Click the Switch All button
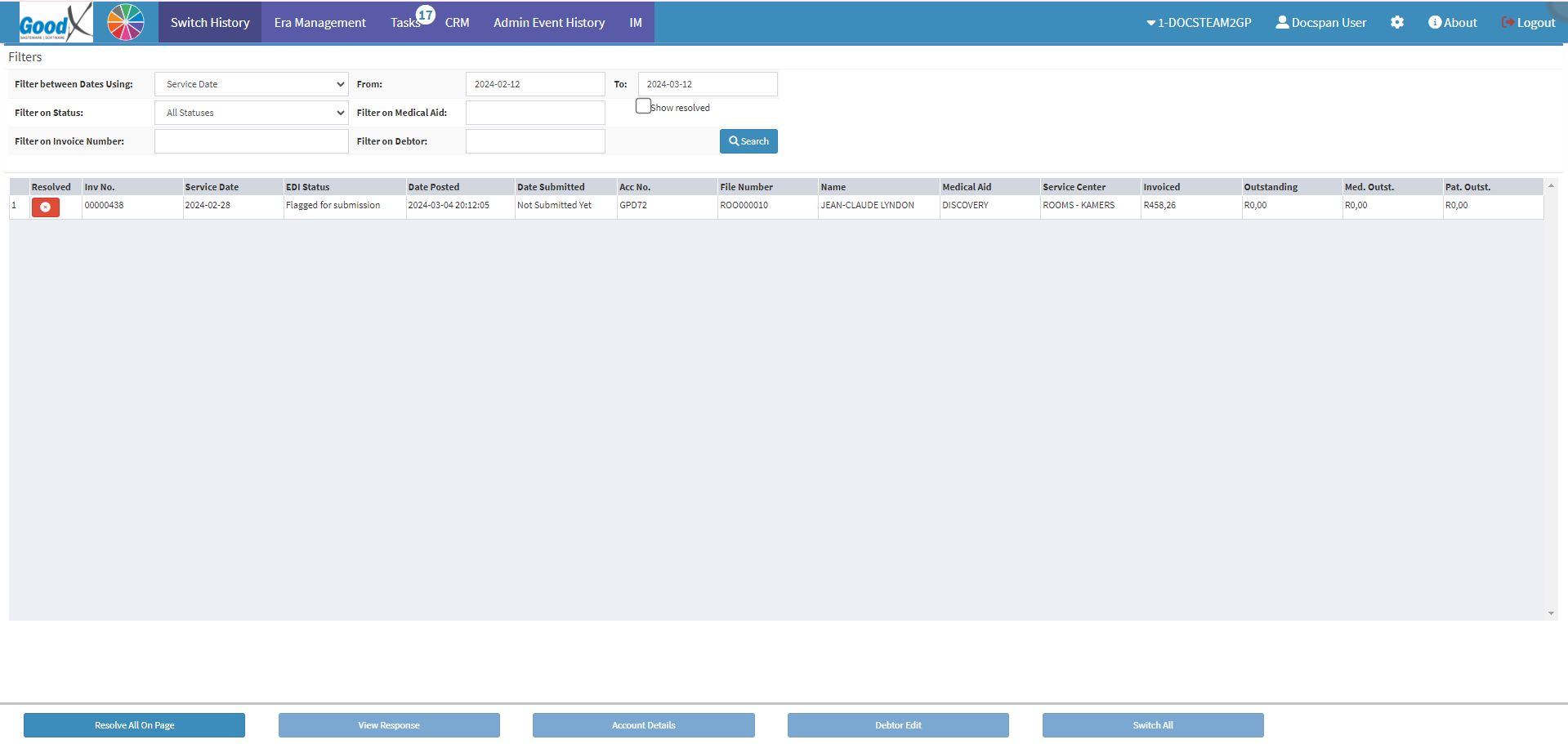Screen dimensions: 1568x744 [x=1152, y=725]
